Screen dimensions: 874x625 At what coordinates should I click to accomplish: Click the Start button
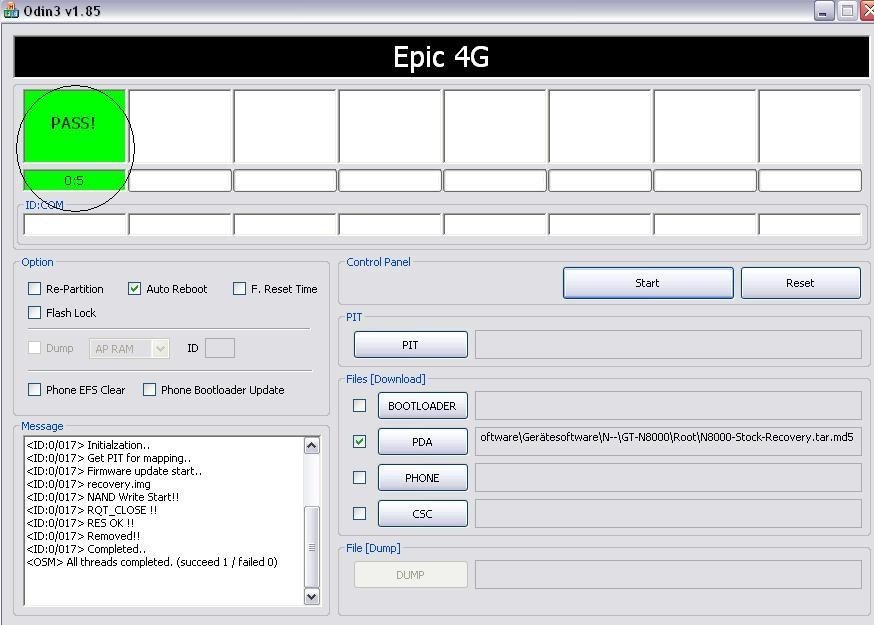[x=648, y=283]
